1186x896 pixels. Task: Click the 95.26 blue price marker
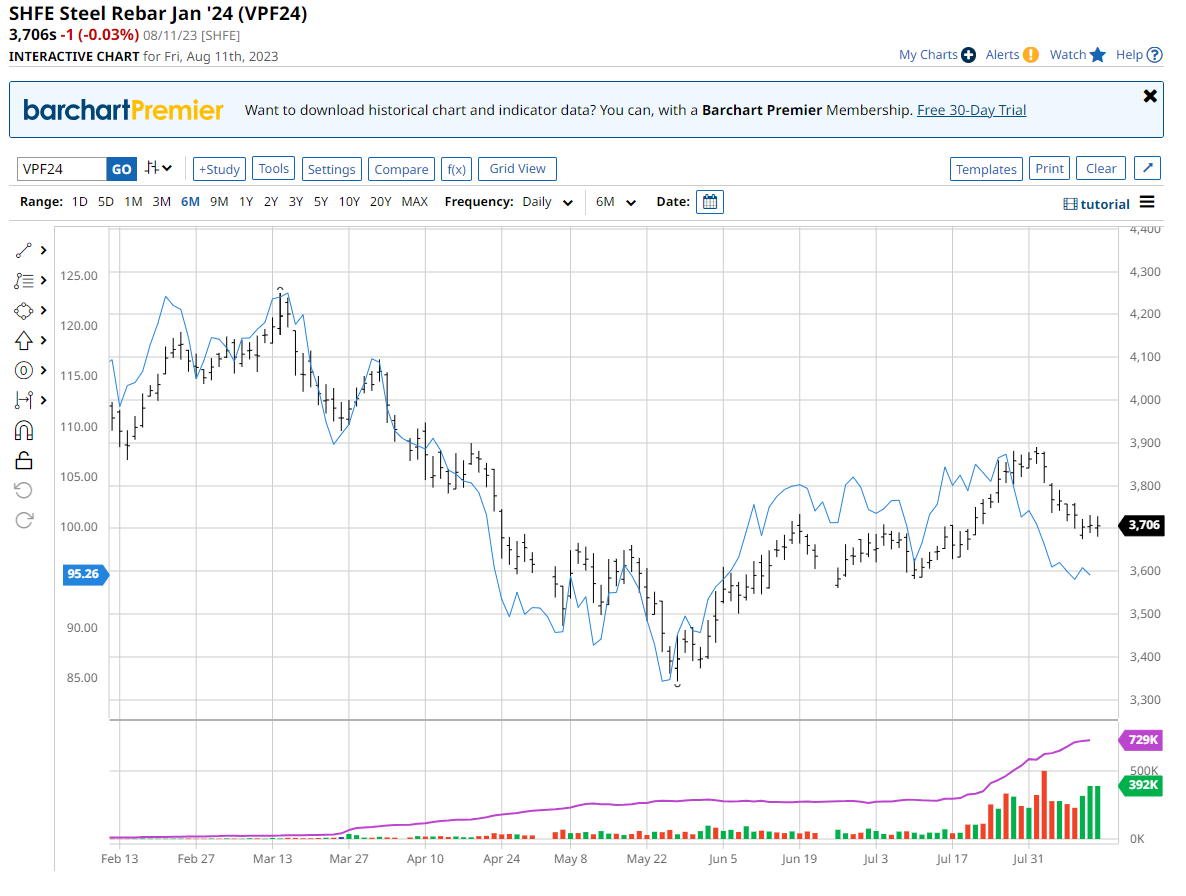click(84, 574)
